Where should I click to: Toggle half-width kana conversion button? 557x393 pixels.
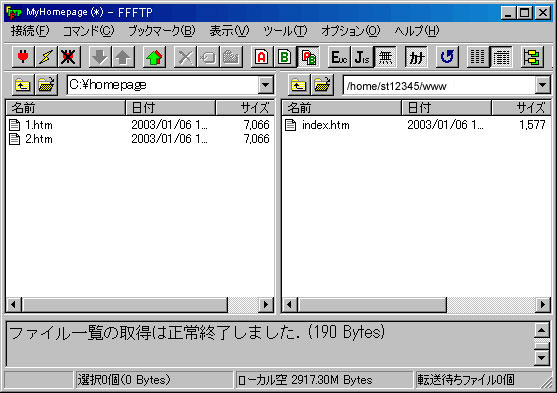click(x=416, y=57)
